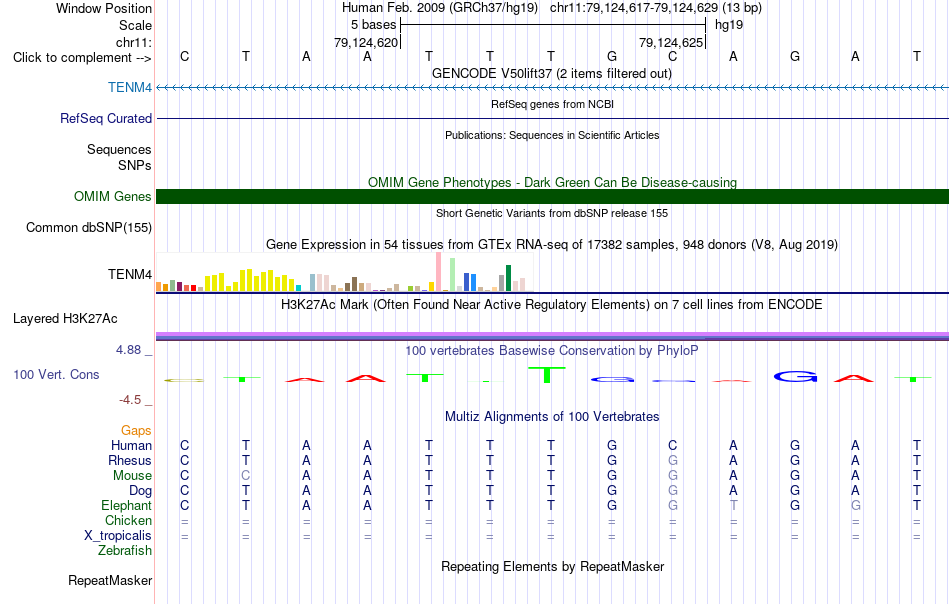Click the OMIM Genes dark green bar
Image resolution: width=950 pixels, height=604 pixels.
552,196
